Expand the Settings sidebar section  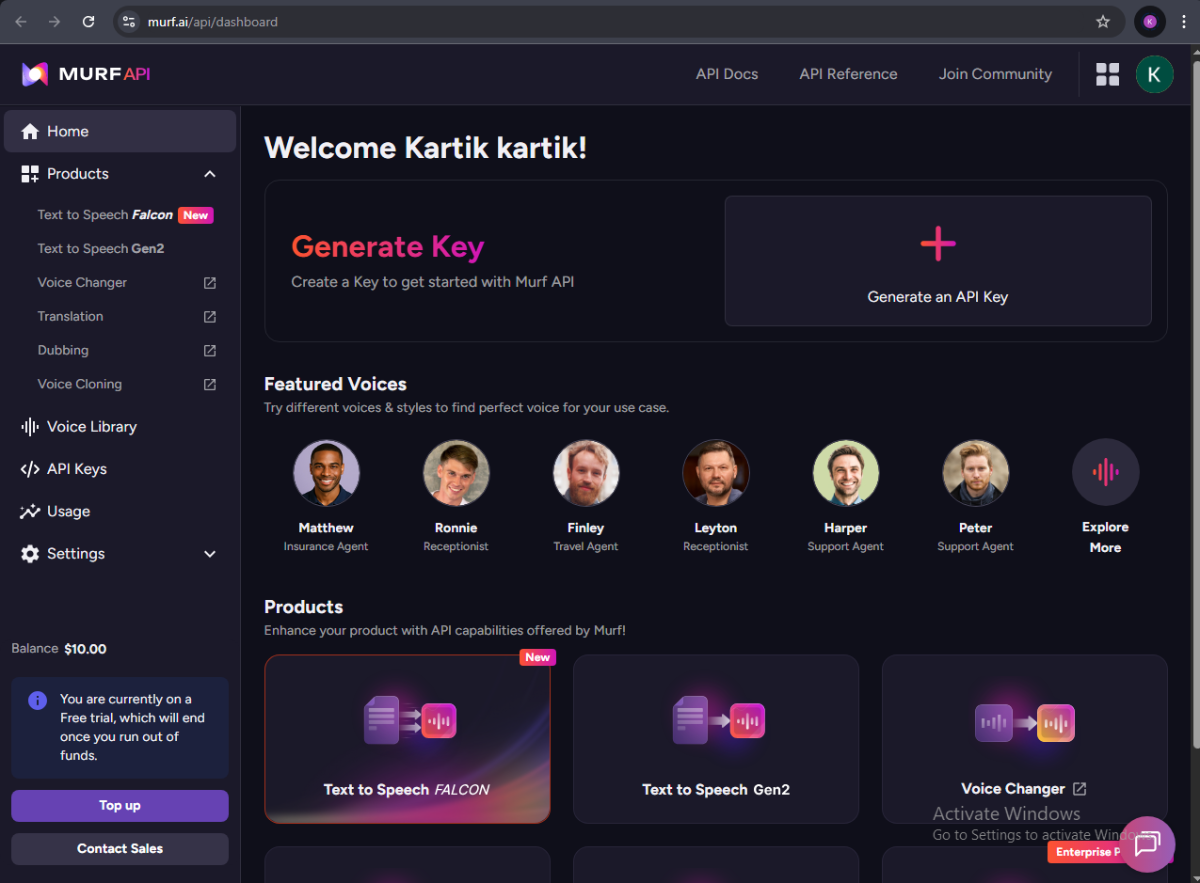tap(210, 554)
